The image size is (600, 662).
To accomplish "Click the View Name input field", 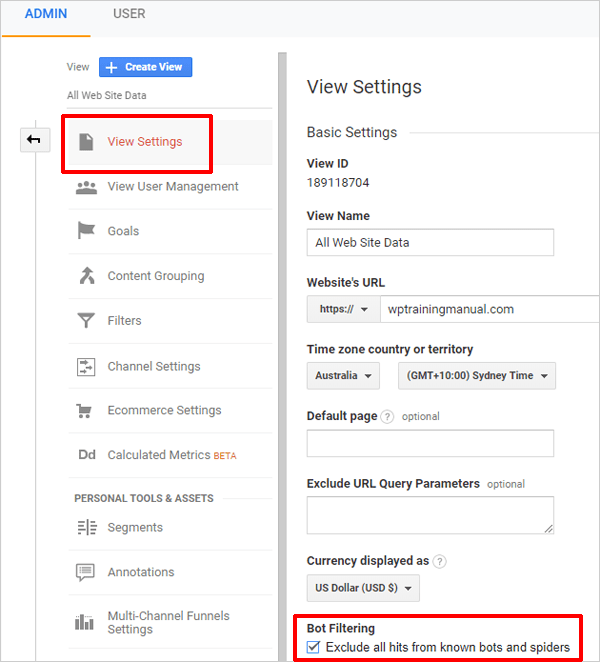I will (430, 242).
